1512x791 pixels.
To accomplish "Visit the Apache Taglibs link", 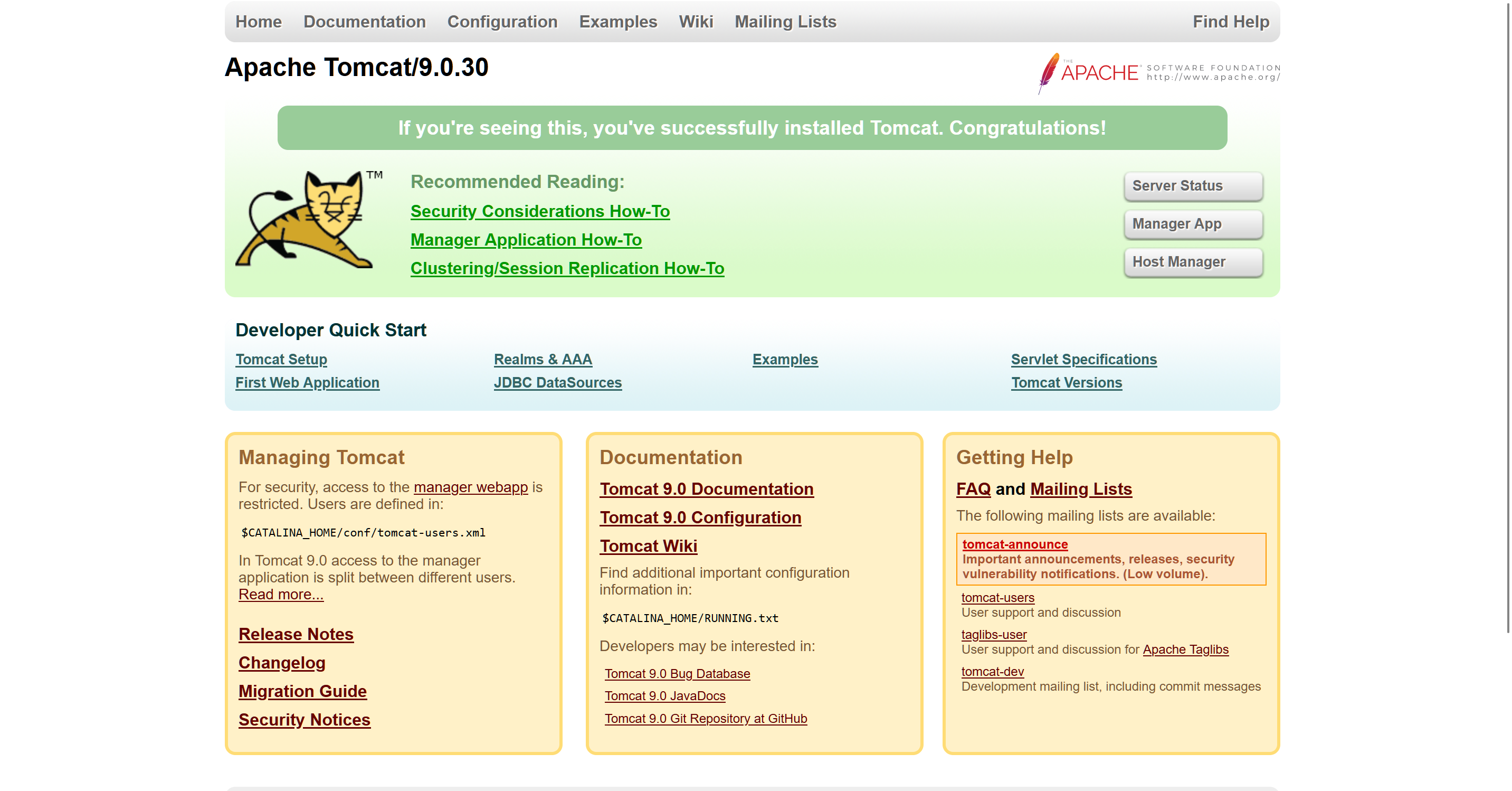I will (x=1185, y=649).
